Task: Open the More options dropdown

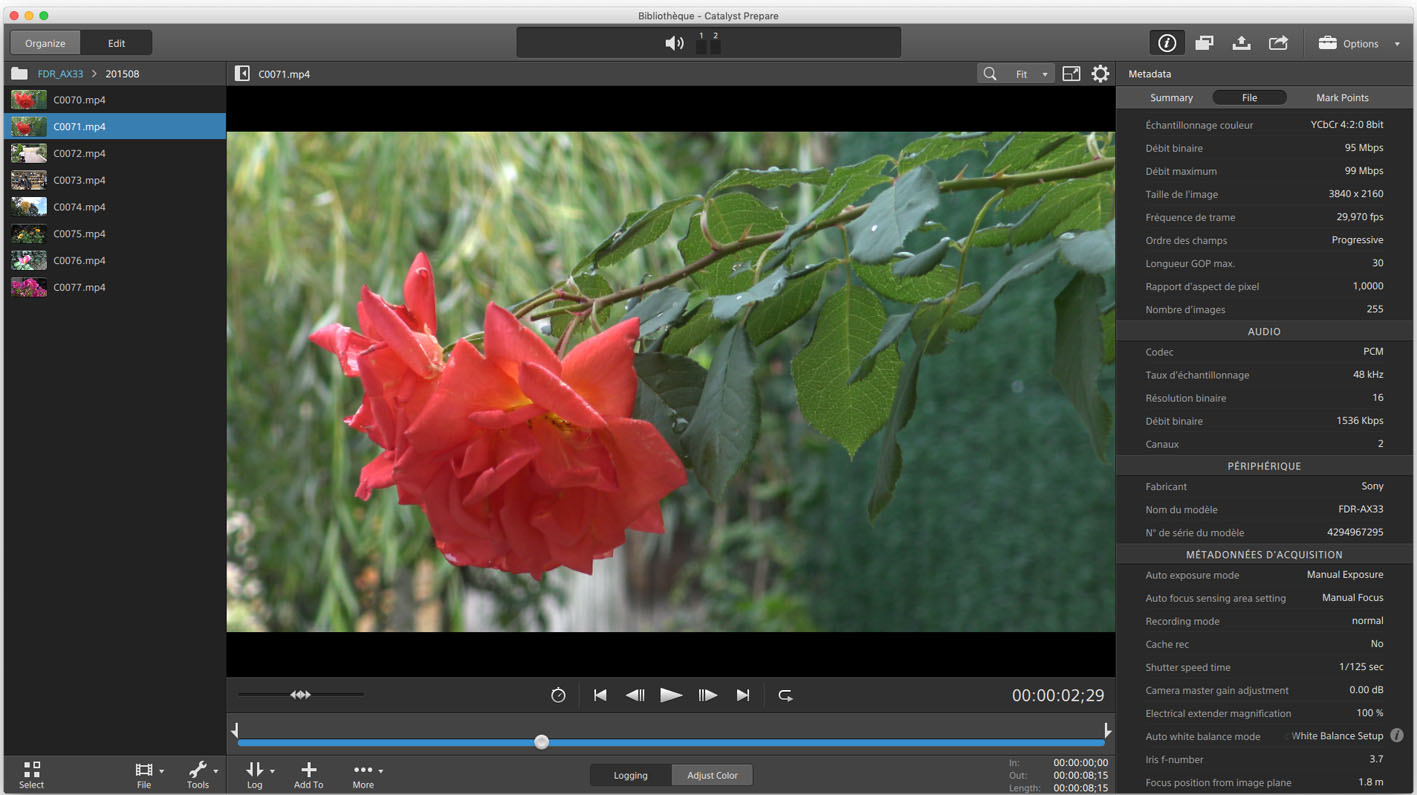Action: (366, 775)
